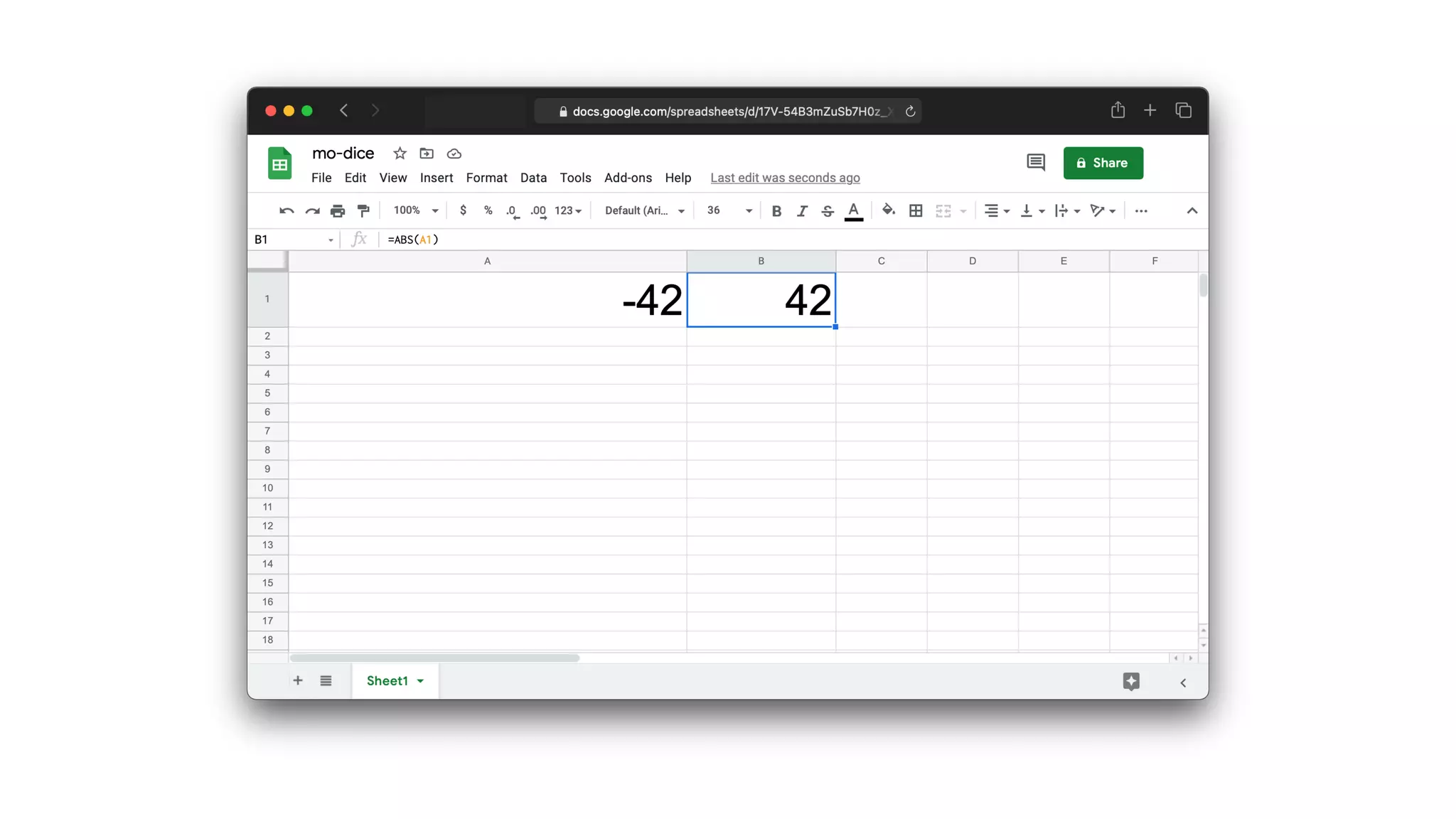Open the Sheet1 tab
Image resolution: width=1456 pixels, height=819 pixels.
(x=387, y=680)
